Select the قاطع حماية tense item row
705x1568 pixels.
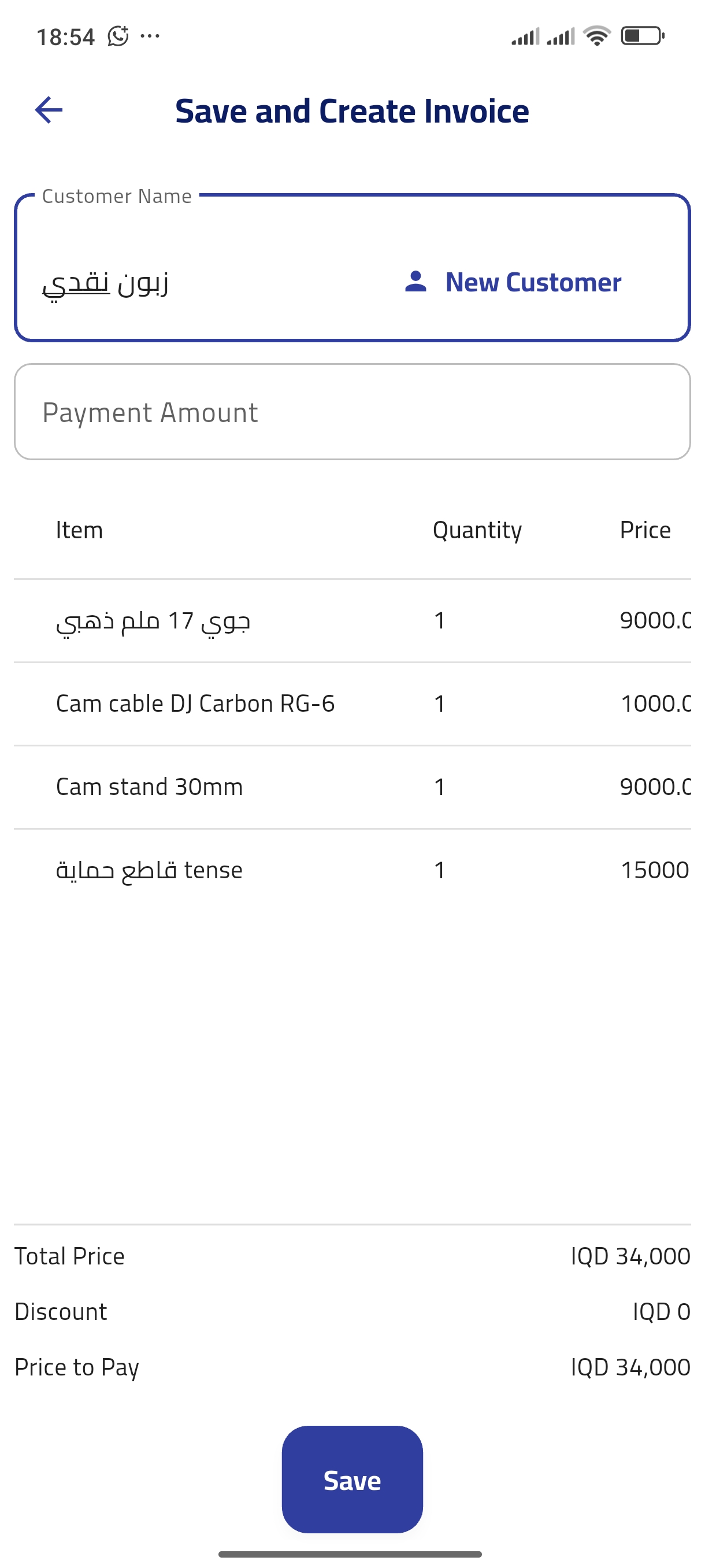352,870
